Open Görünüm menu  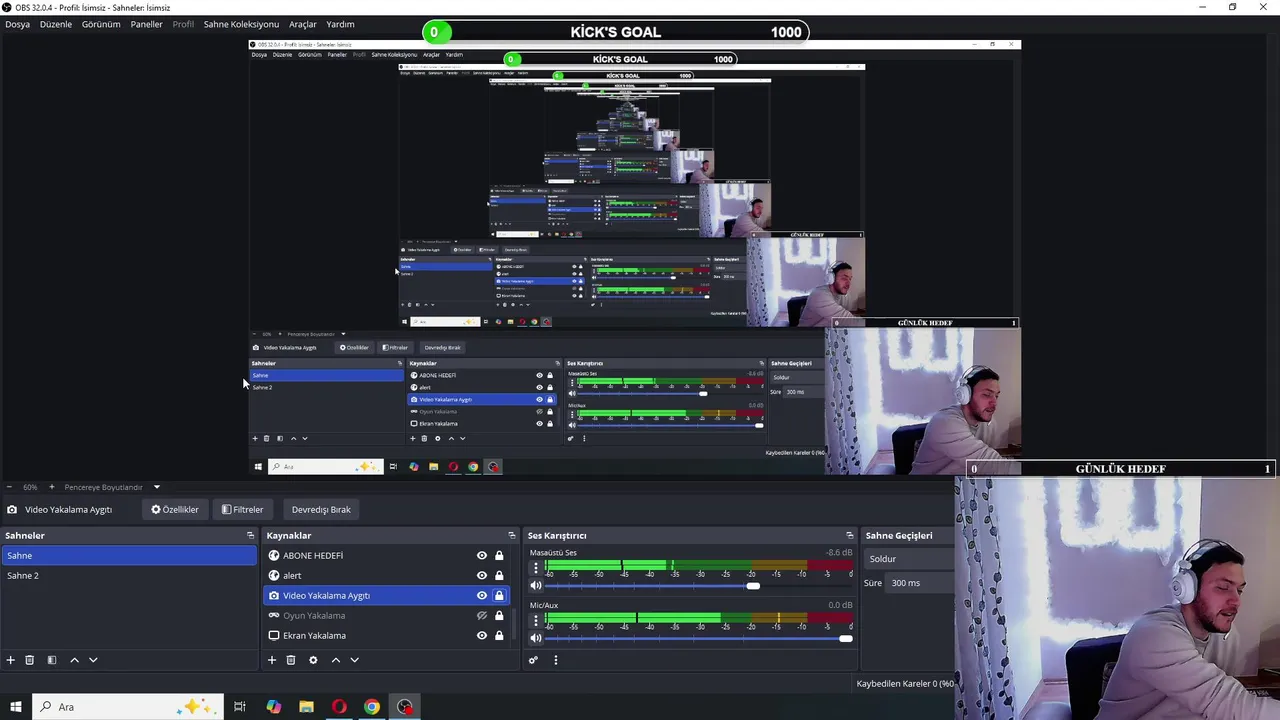click(x=101, y=24)
